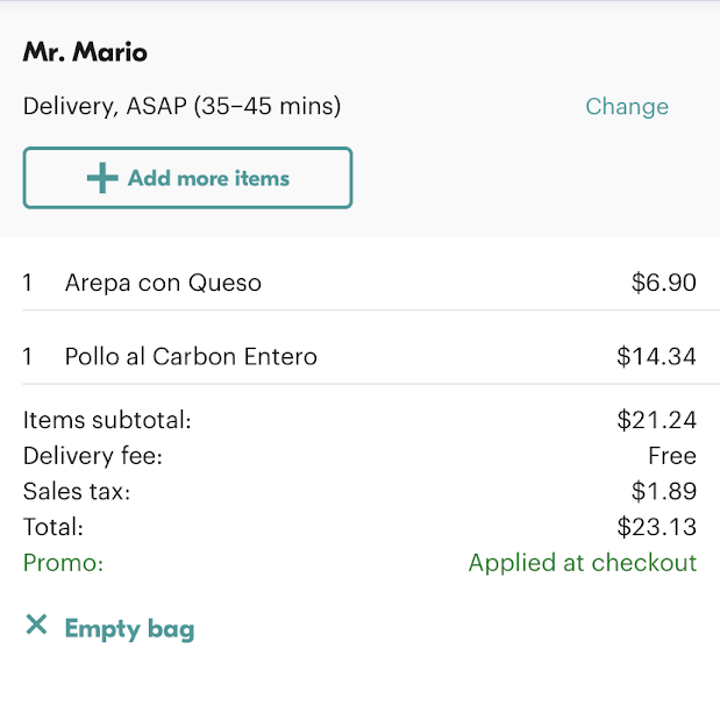Click the Change delivery link
This screenshot has width=720, height=720.
(x=626, y=107)
